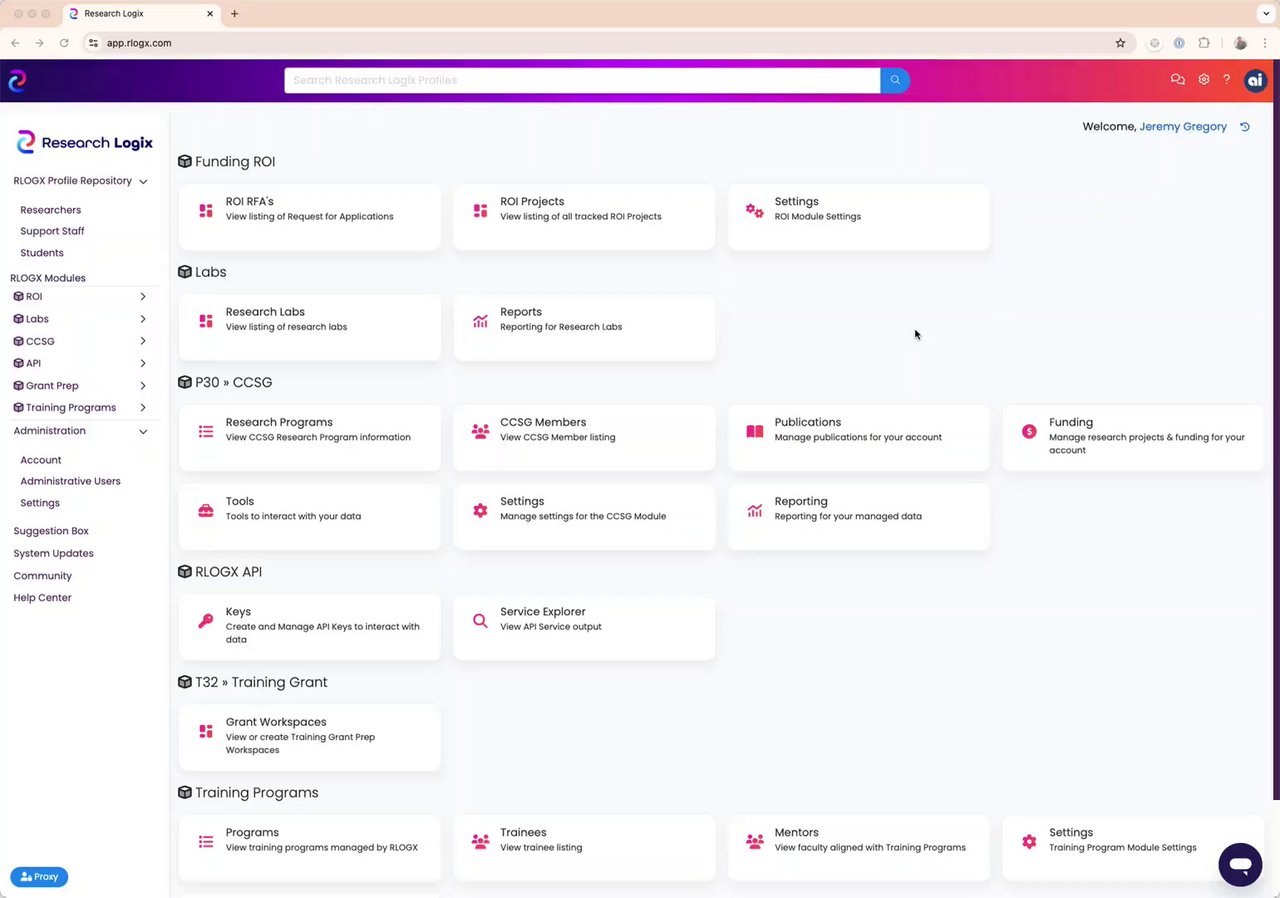
Task: Open System Updates link
Action: pyautogui.click(x=53, y=553)
